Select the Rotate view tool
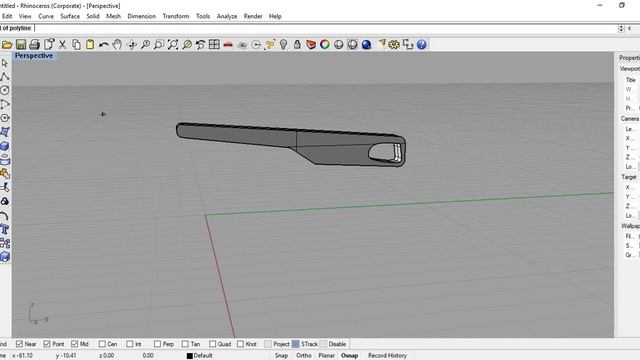The width and height of the screenshot is (640, 360). pos(131,44)
